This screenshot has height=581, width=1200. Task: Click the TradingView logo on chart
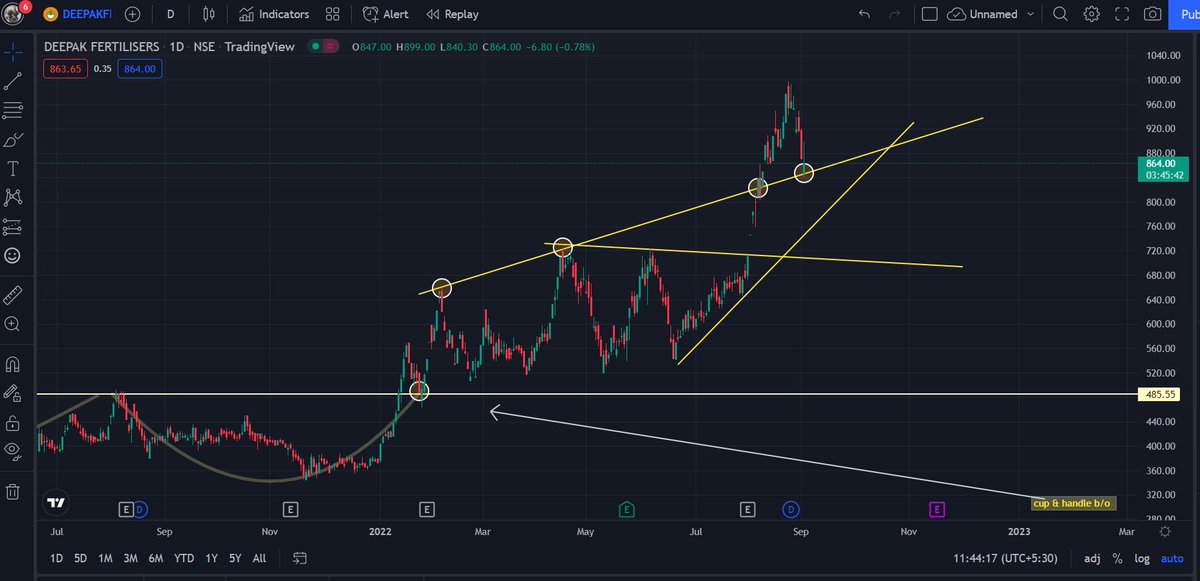[57, 503]
